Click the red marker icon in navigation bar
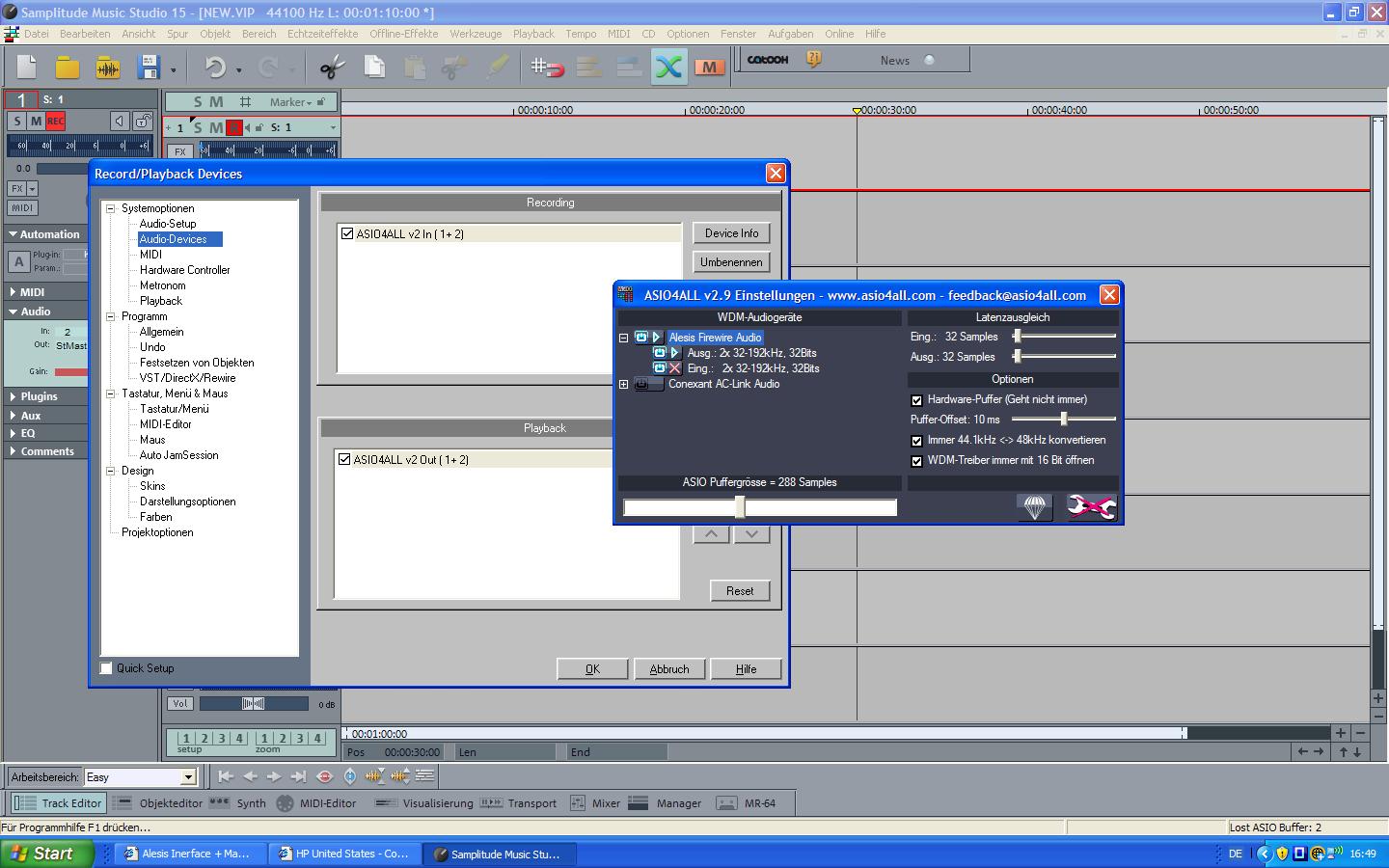The height and width of the screenshot is (868, 1389). point(325,776)
